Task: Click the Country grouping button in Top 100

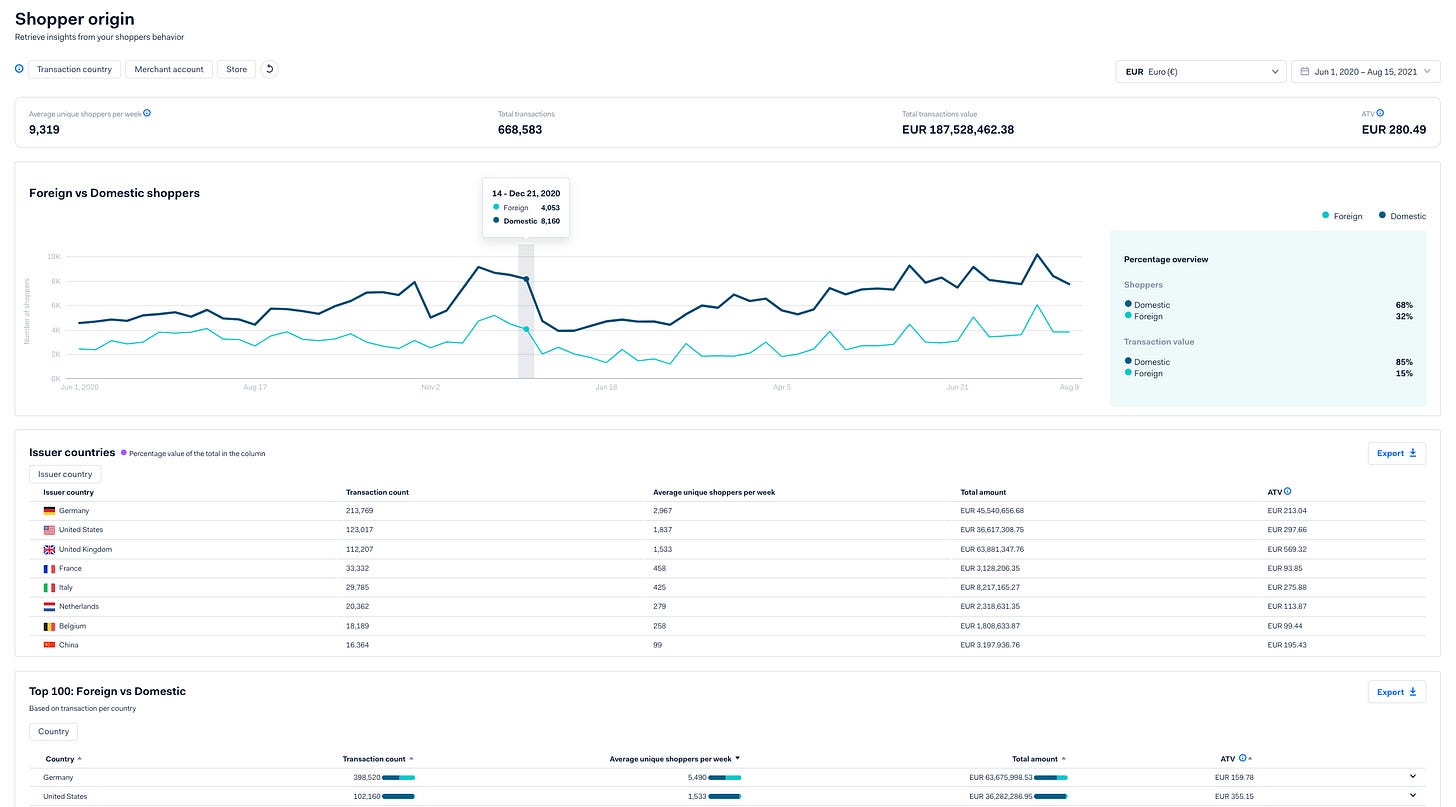Action: 53,732
